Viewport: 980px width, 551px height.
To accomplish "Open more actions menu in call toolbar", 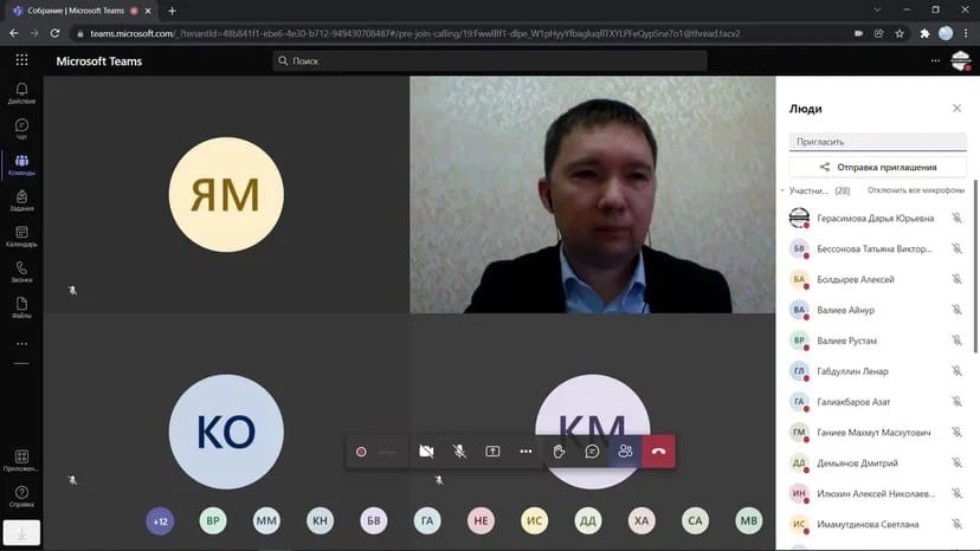I will pyautogui.click(x=526, y=451).
